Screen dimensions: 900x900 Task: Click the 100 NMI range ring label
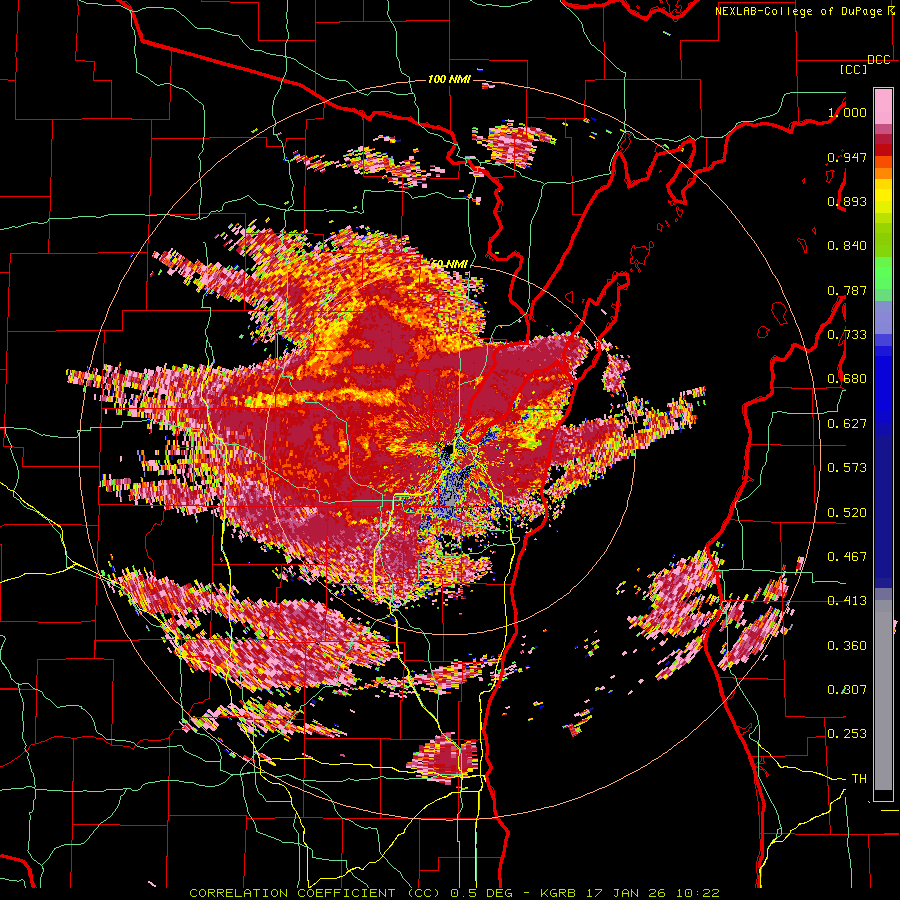[x=449, y=79]
